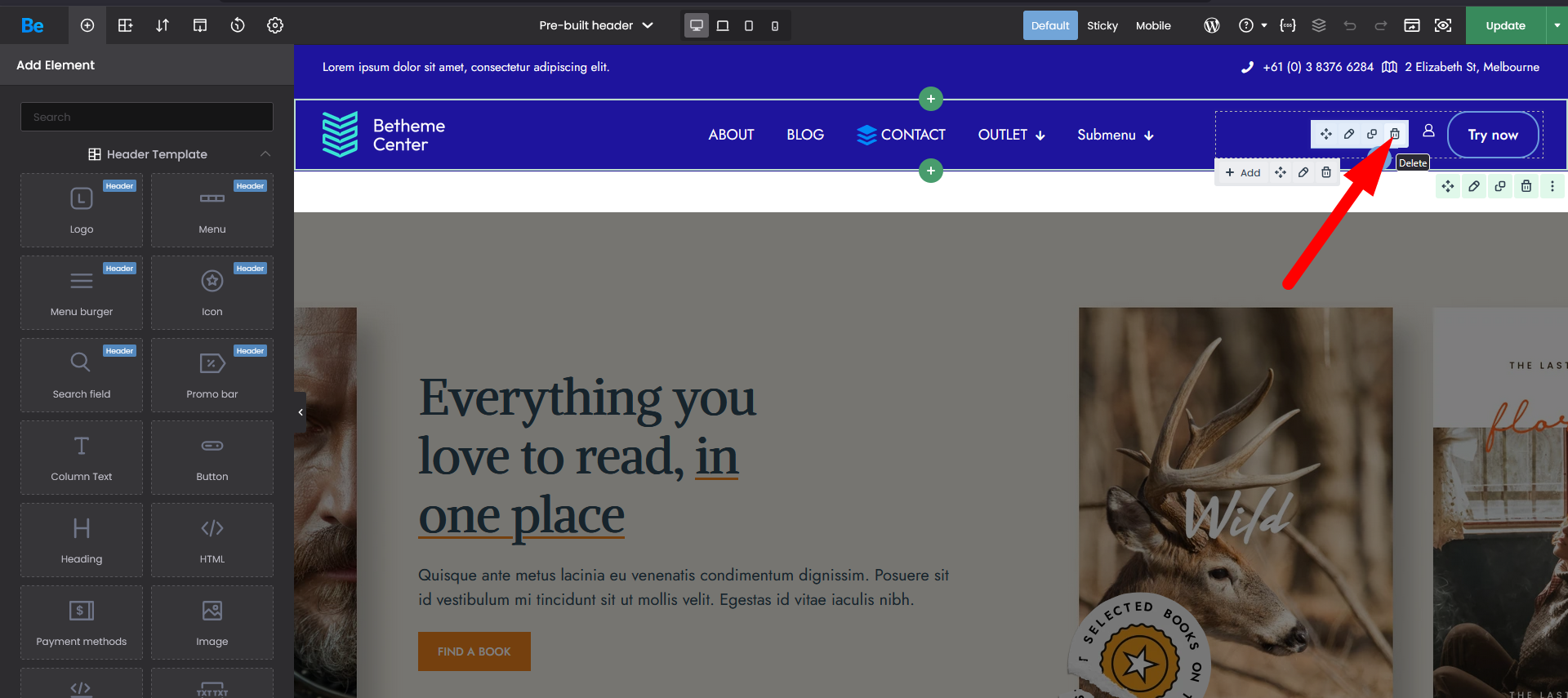Open the revisions history icon
1568x698 pixels.
tap(238, 25)
